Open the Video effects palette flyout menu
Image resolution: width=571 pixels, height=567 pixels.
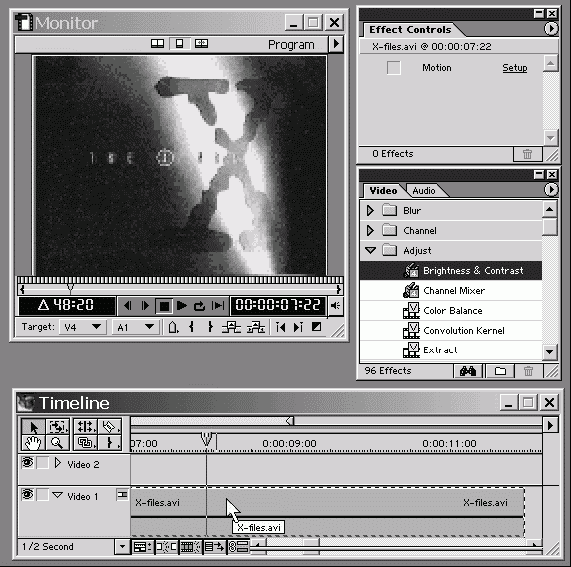[x=551, y=189]
